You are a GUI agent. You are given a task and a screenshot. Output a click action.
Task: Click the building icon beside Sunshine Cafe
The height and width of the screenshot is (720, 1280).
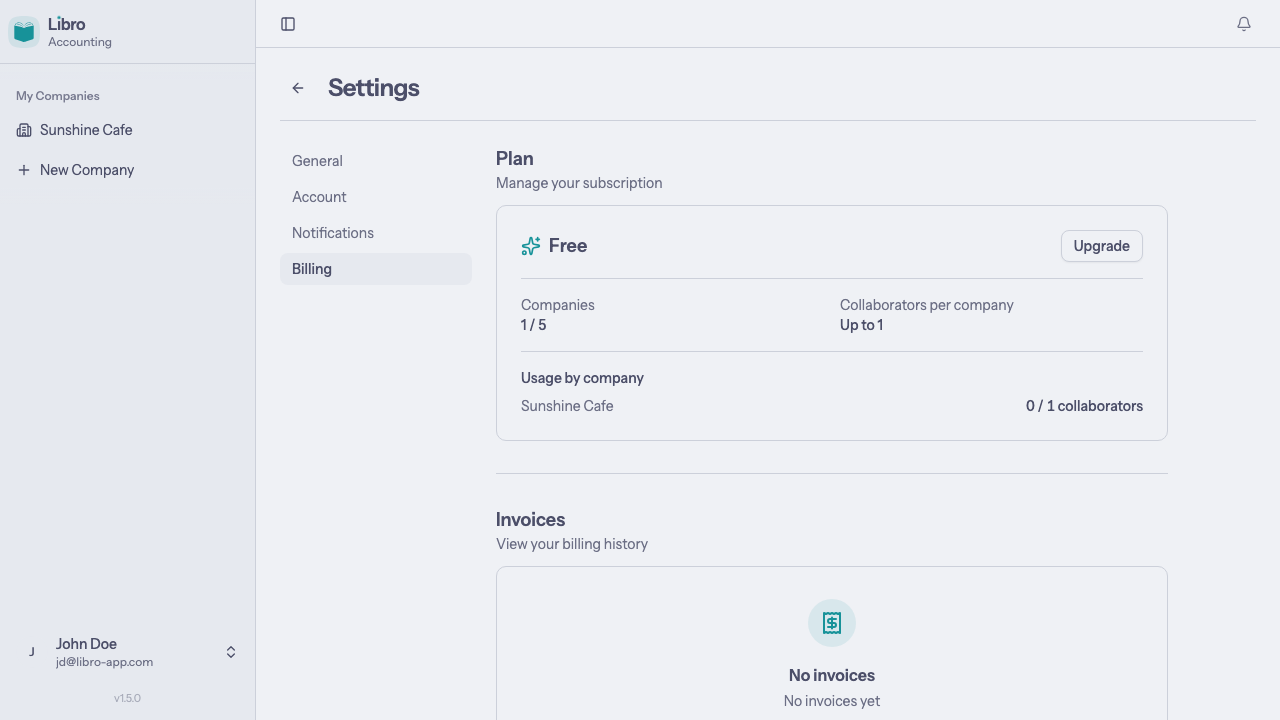tap(24, 130)
